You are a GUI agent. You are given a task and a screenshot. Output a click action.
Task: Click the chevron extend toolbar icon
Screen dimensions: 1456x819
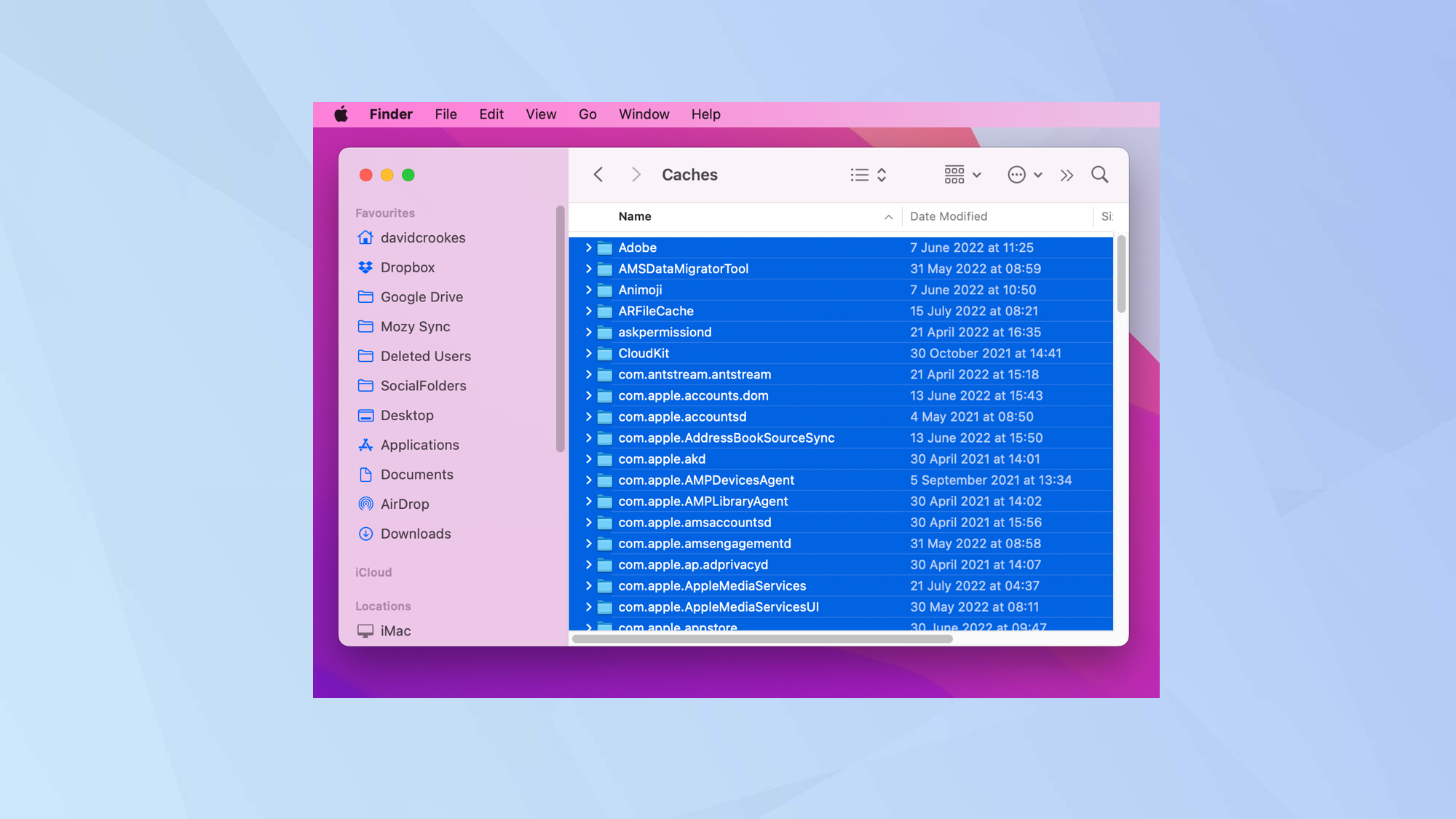pos(1066,174)
